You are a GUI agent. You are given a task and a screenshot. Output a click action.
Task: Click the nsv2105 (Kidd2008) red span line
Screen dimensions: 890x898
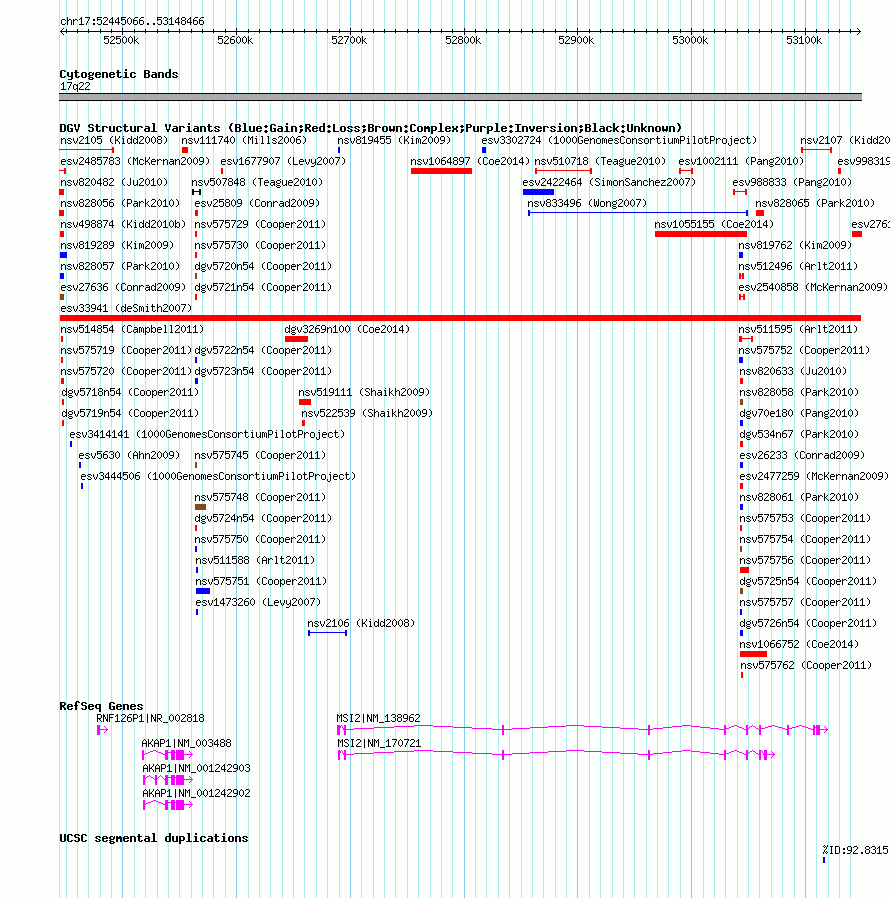(x=86, y=150)
